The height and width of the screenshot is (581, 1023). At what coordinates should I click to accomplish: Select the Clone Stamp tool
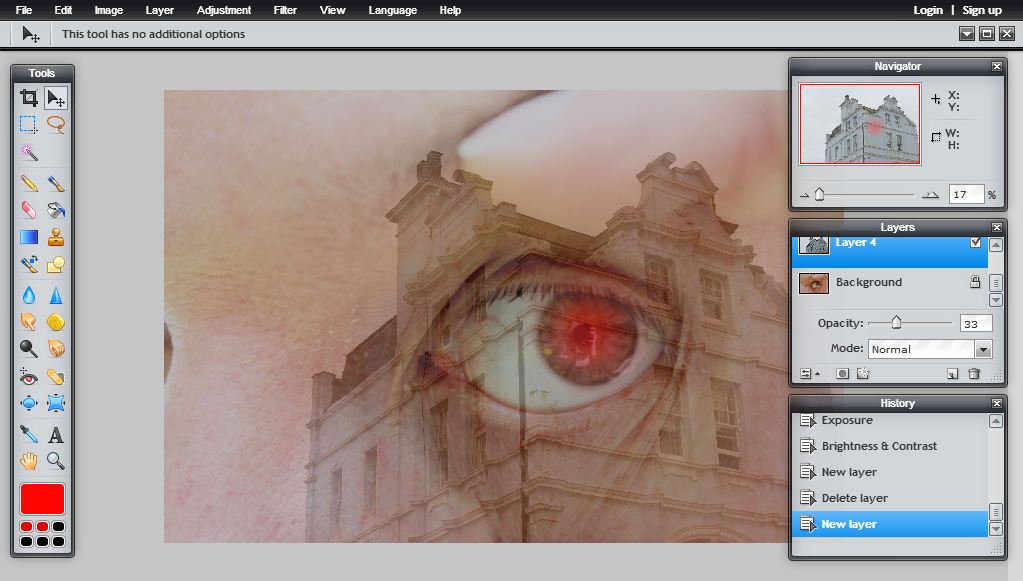tap(56, 237)
